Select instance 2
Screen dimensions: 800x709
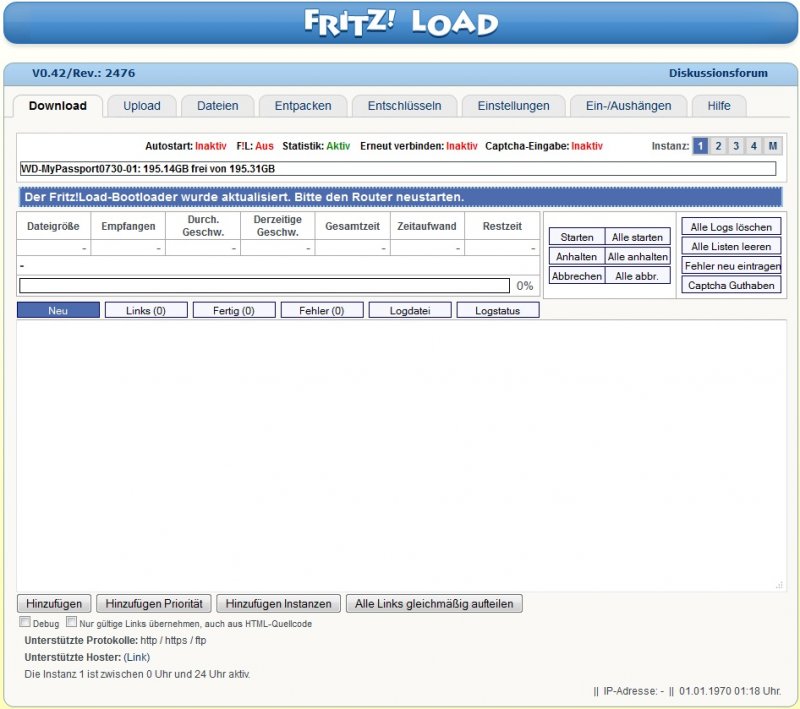[x=718, y=146]
